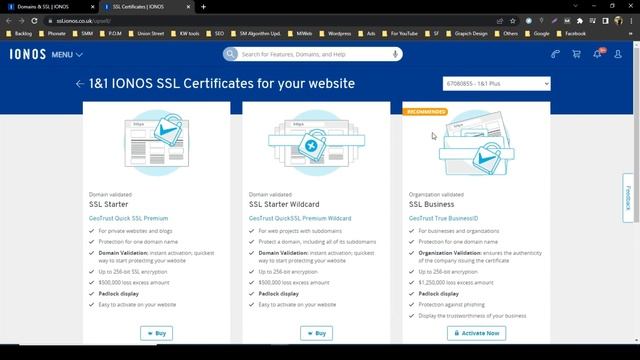Open a new browser tab
This screenshot has width=640, height=360.
[203, 7]
